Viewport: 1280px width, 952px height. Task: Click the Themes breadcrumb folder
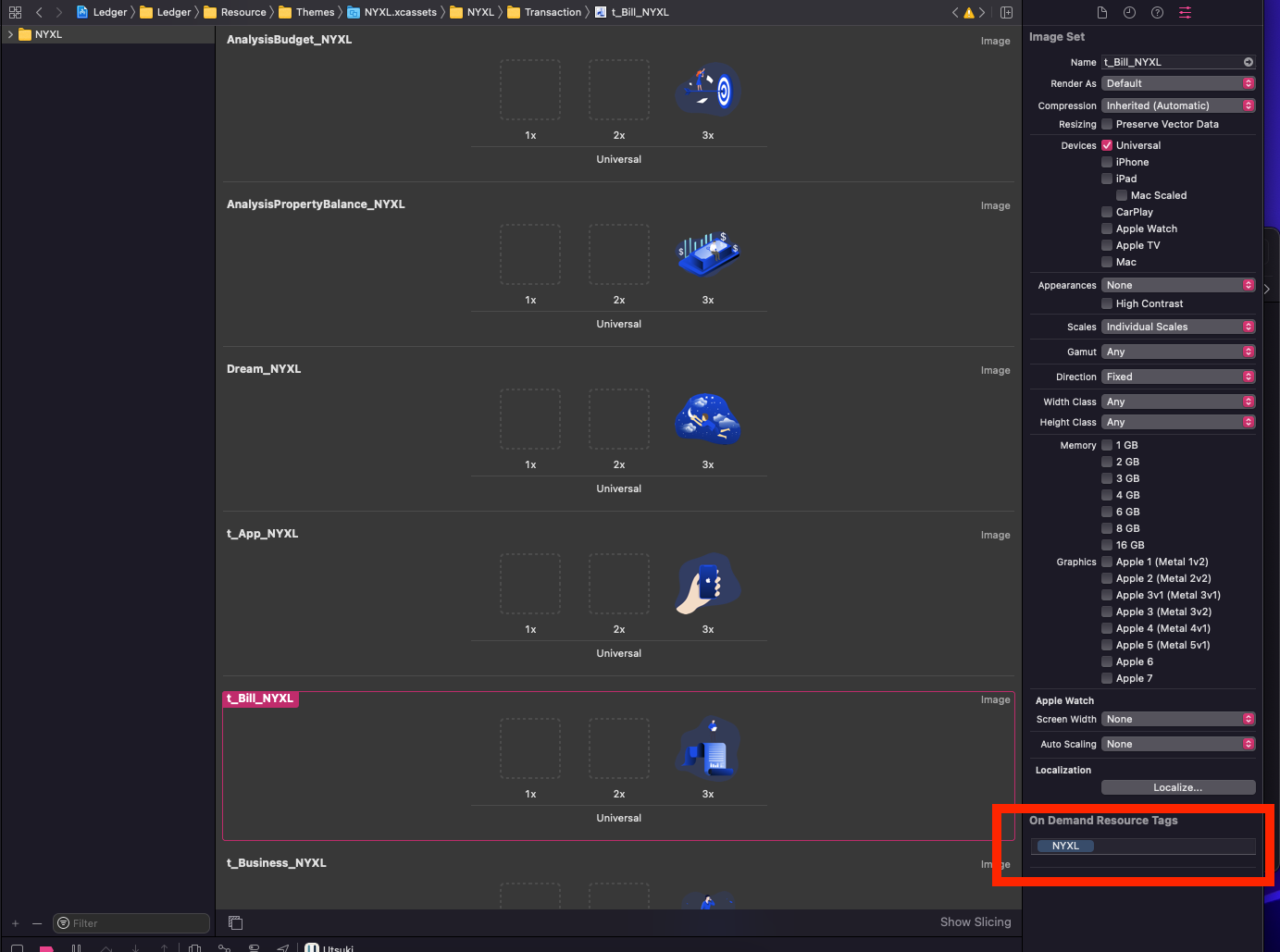306,12
